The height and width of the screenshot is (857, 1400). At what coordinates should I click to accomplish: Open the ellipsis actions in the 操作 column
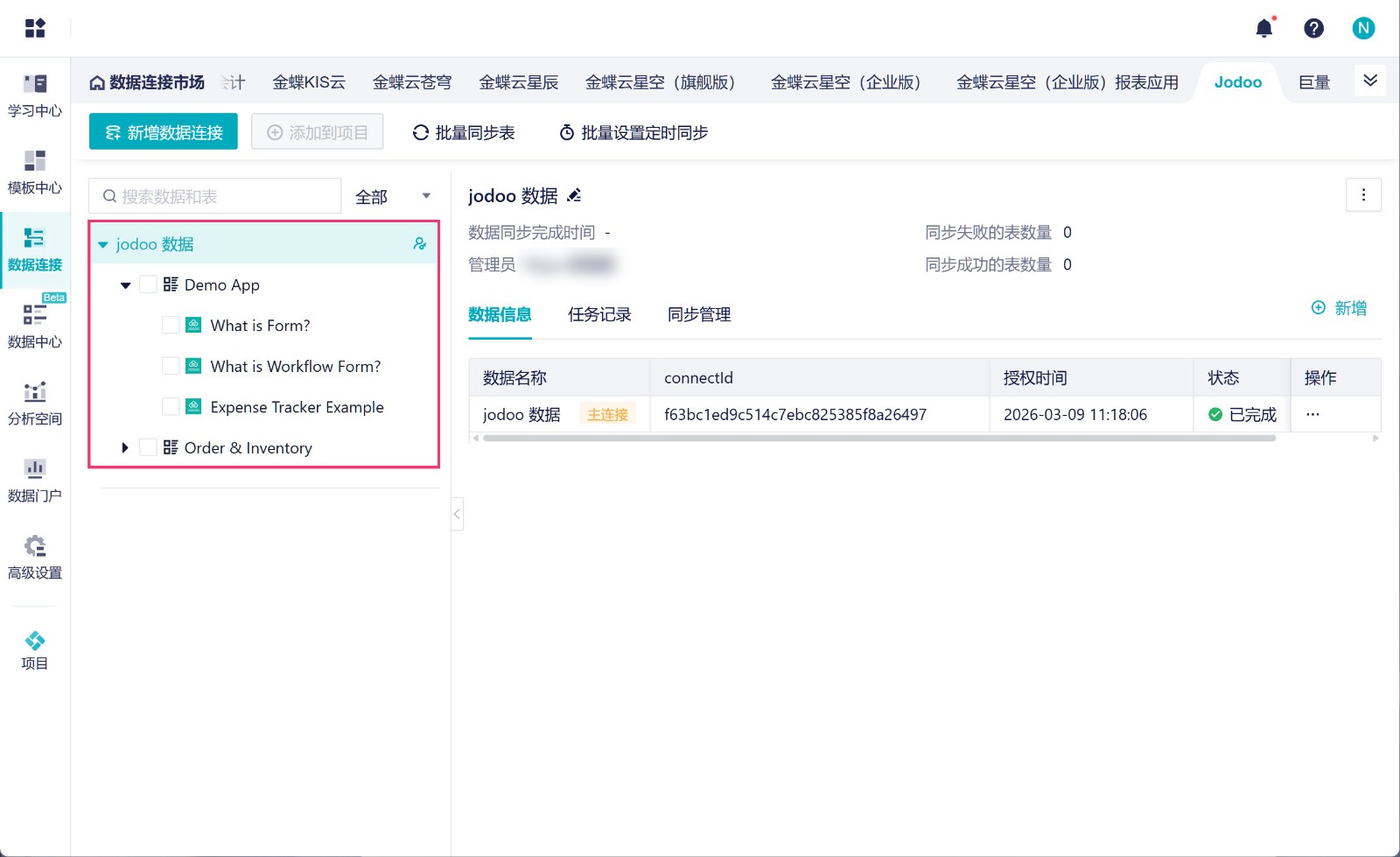point(1312,414)
